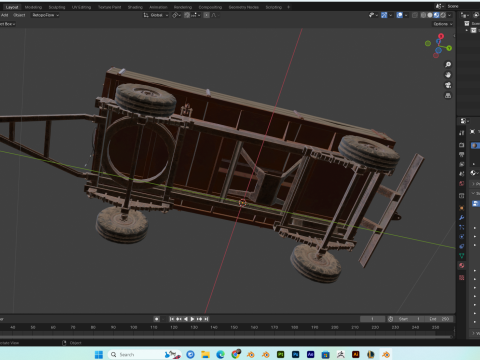
Task: Toggle preview range clock icon
Action: [x=390, y=319]
